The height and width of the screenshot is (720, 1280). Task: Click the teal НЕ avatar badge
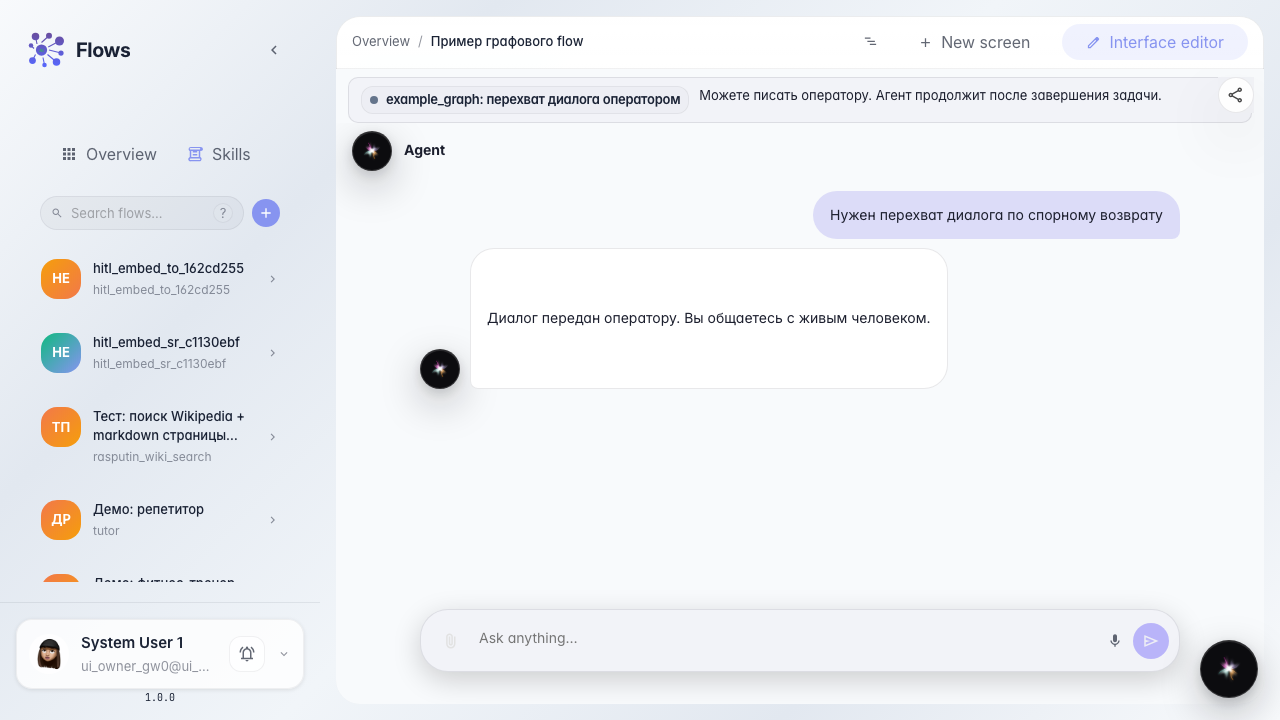(x=61, y=353)
